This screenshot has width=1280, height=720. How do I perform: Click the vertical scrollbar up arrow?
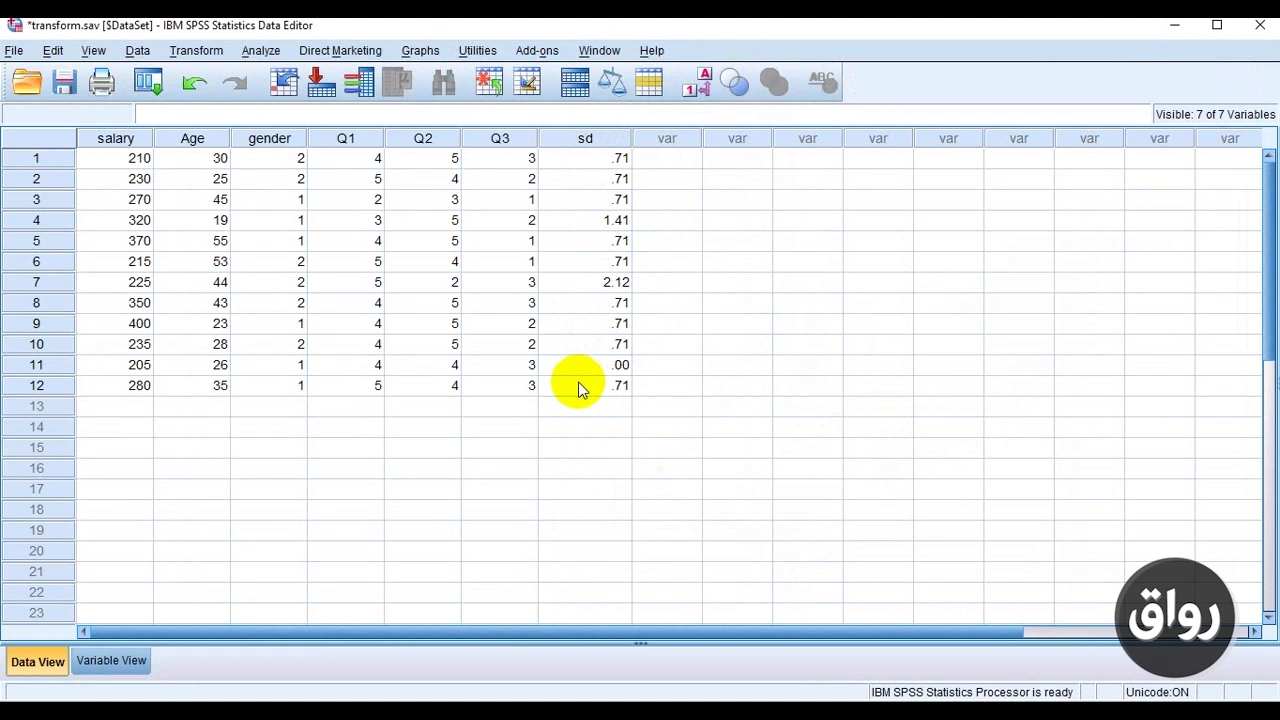coord(1269,156)
